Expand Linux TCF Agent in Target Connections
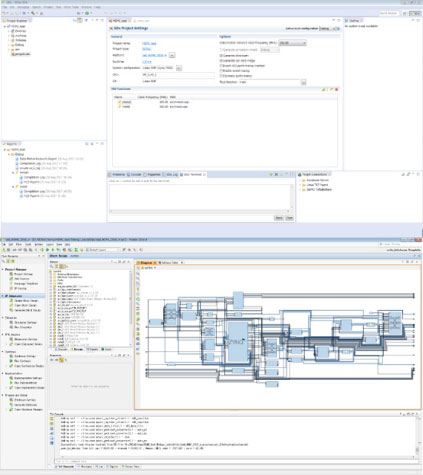Viewport: 423px width, 475px height. (300, 185)
